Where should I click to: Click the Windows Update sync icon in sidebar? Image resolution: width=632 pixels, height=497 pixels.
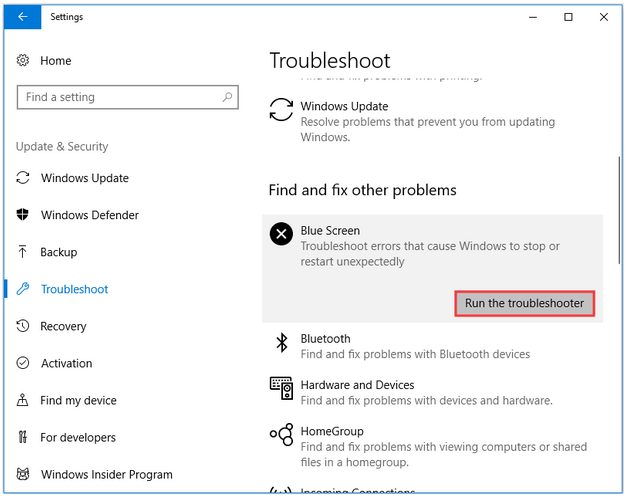[x=23, y=178]
